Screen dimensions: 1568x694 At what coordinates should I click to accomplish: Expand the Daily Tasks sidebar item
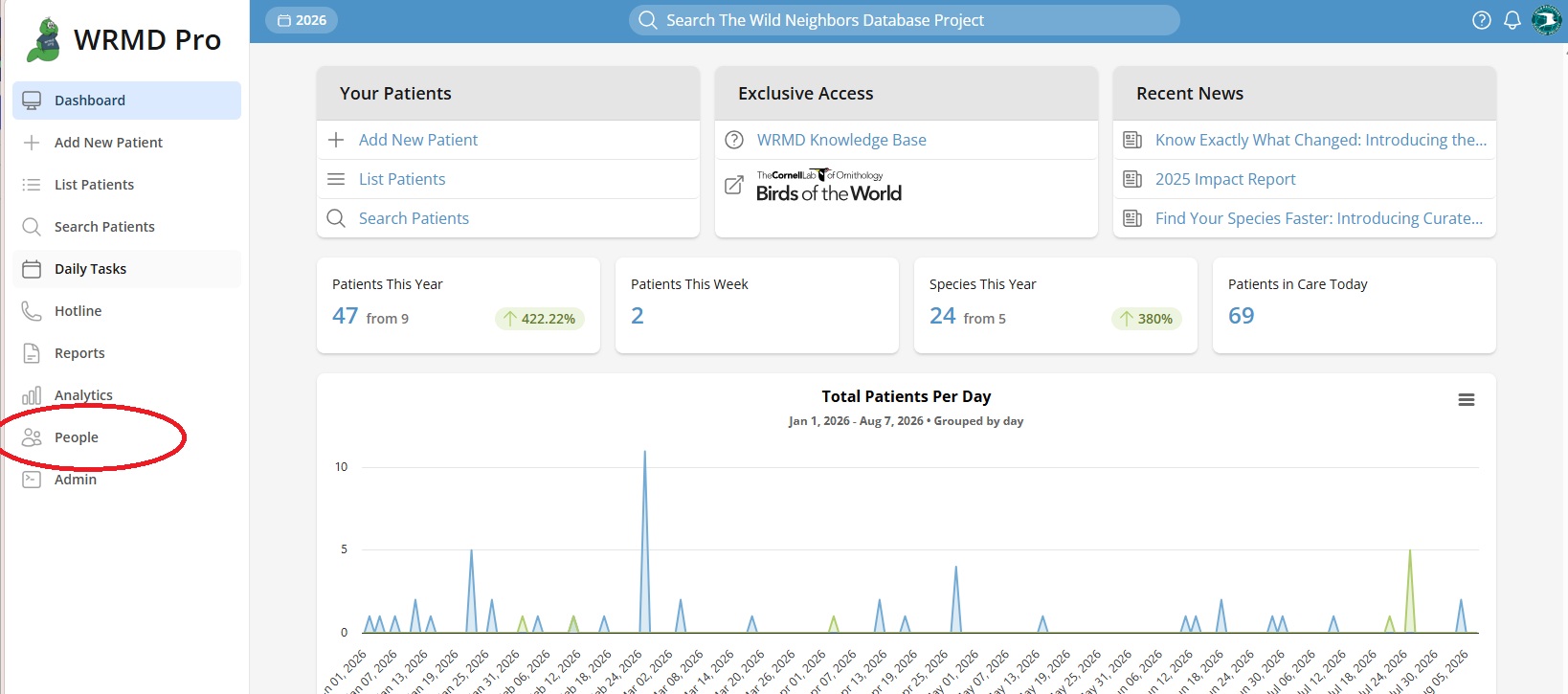pos(126,269)
